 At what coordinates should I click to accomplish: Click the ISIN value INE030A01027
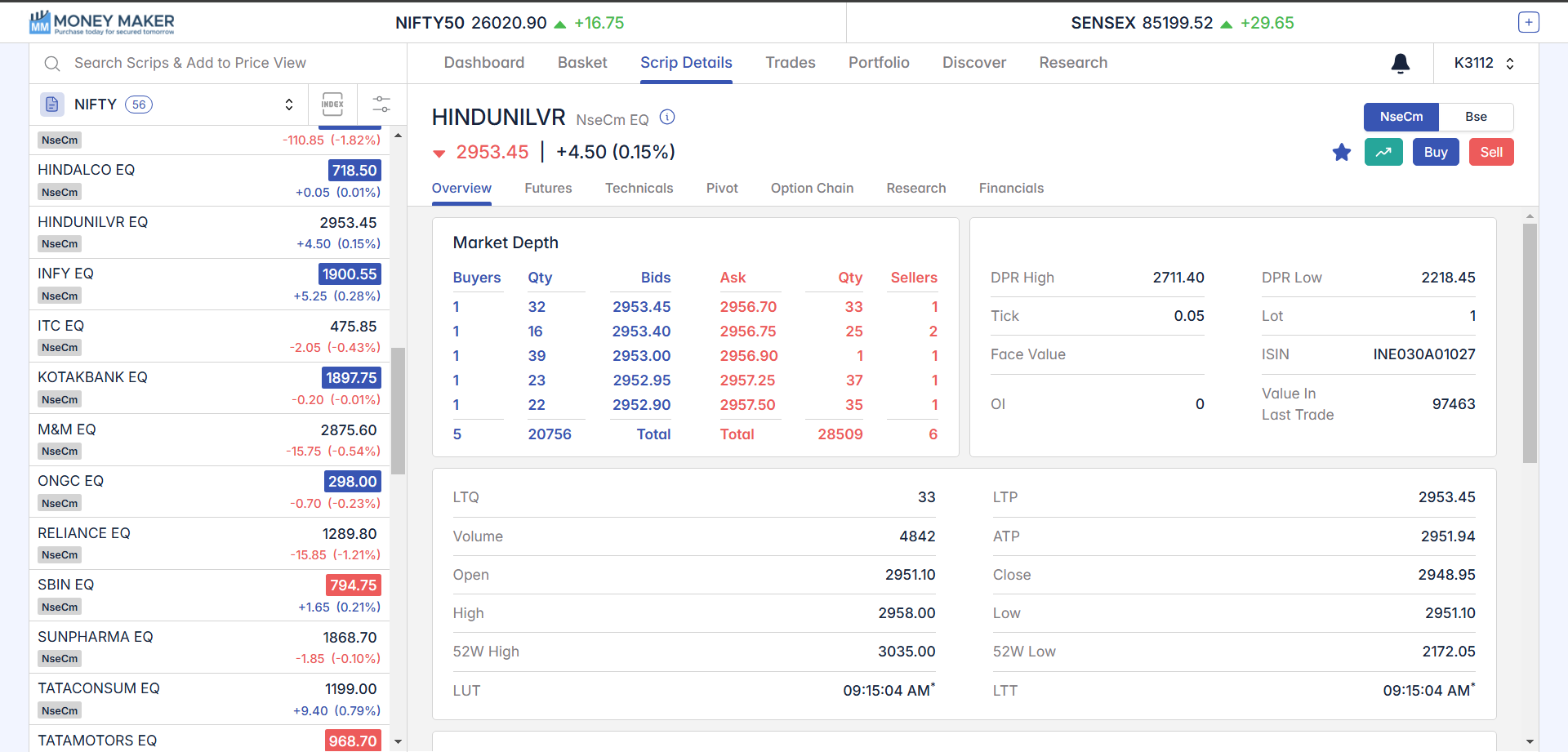[x=1424, y=354]
